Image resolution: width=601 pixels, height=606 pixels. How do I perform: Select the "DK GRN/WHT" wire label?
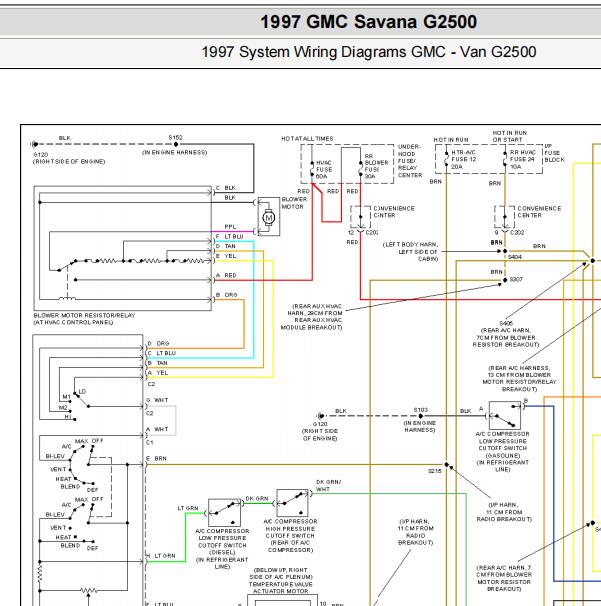tap(329, 485)
